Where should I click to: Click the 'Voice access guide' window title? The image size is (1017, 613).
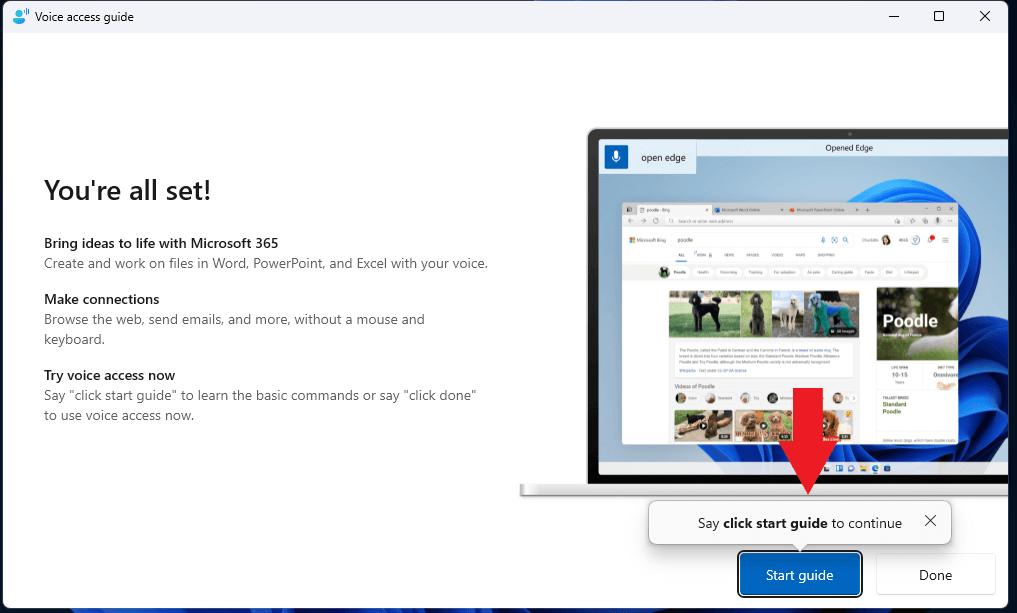tap(84, 17)
